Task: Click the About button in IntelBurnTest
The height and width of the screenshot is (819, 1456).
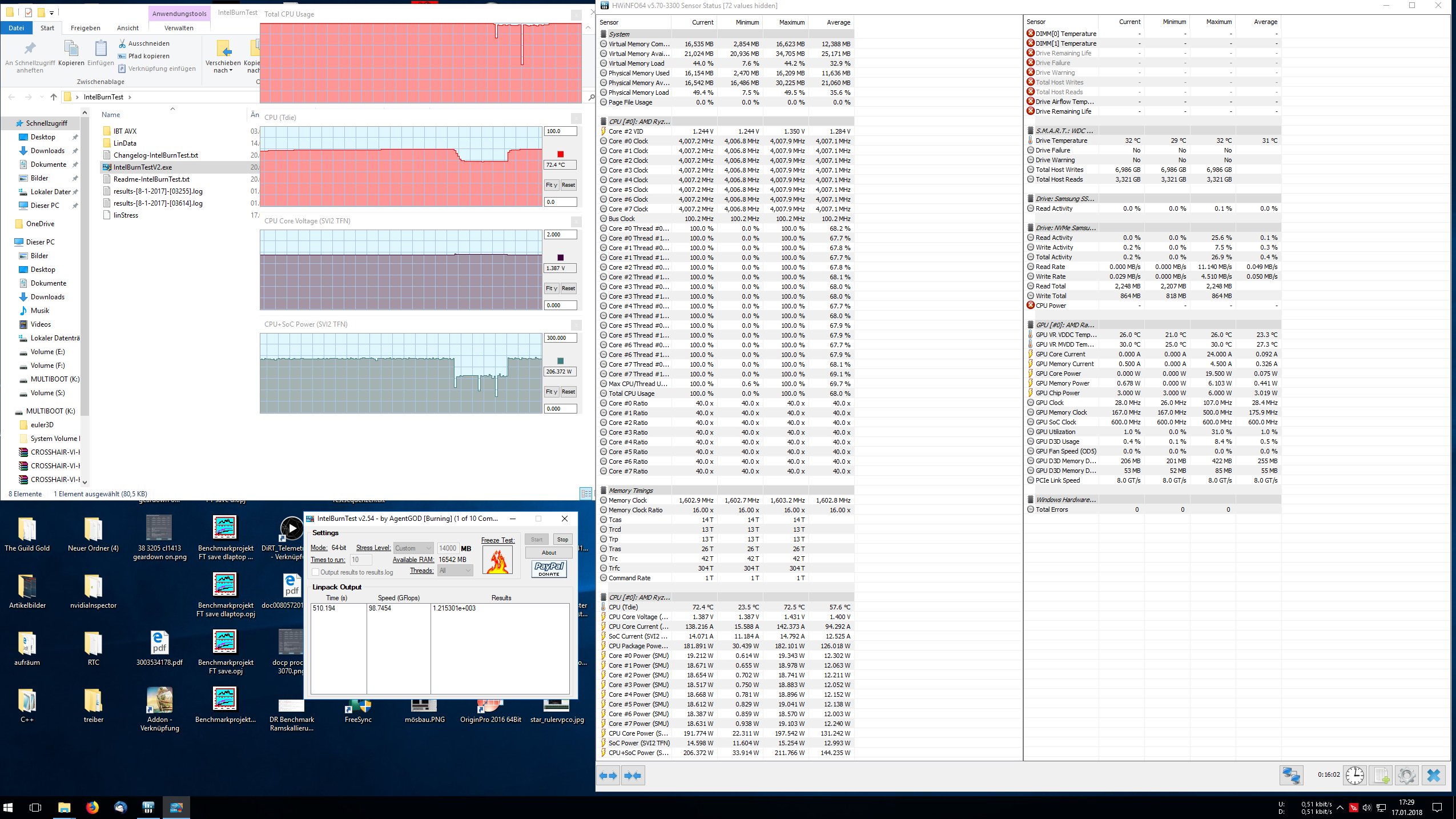Action: (549, 552)
